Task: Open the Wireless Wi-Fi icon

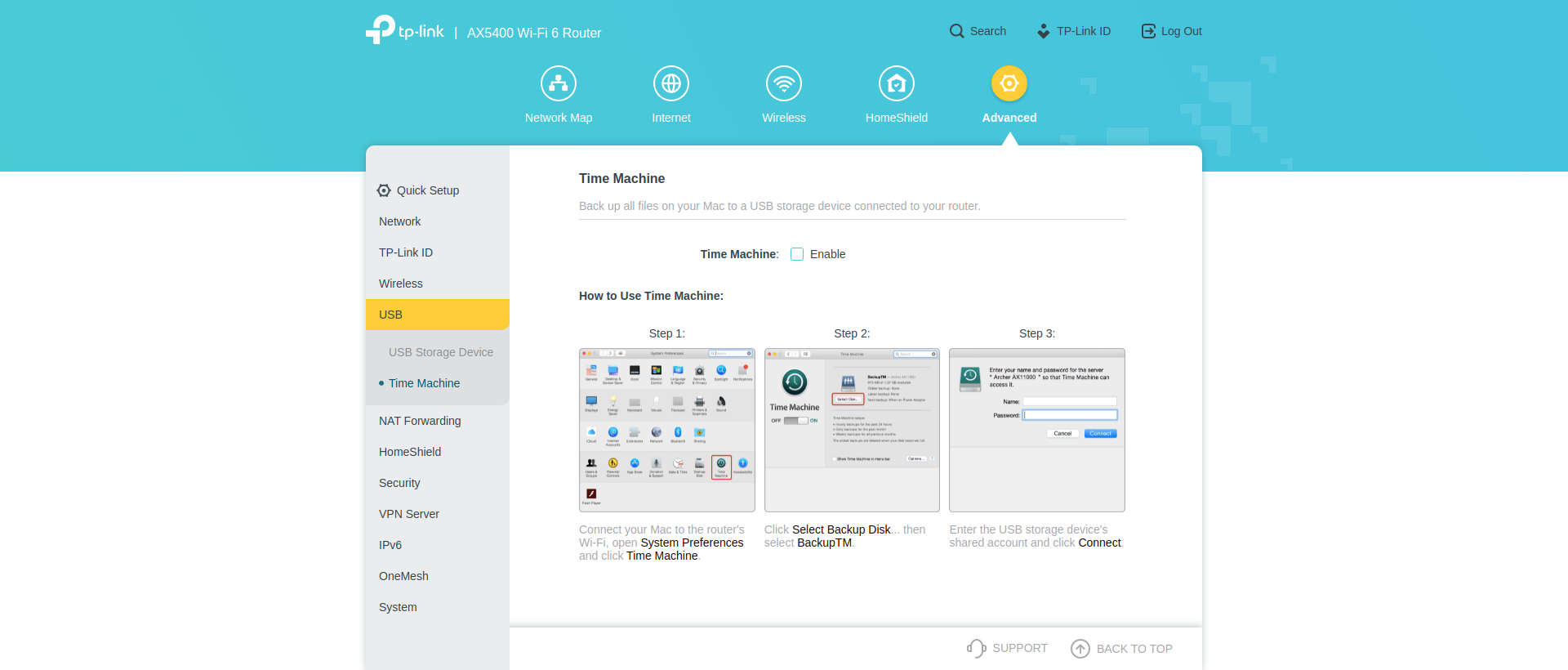Action: [783, 83]
